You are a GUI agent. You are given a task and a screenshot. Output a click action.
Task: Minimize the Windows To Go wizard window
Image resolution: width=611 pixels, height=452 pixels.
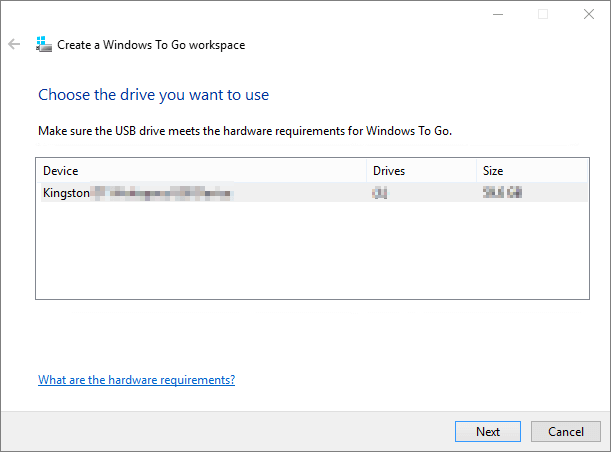497,14
